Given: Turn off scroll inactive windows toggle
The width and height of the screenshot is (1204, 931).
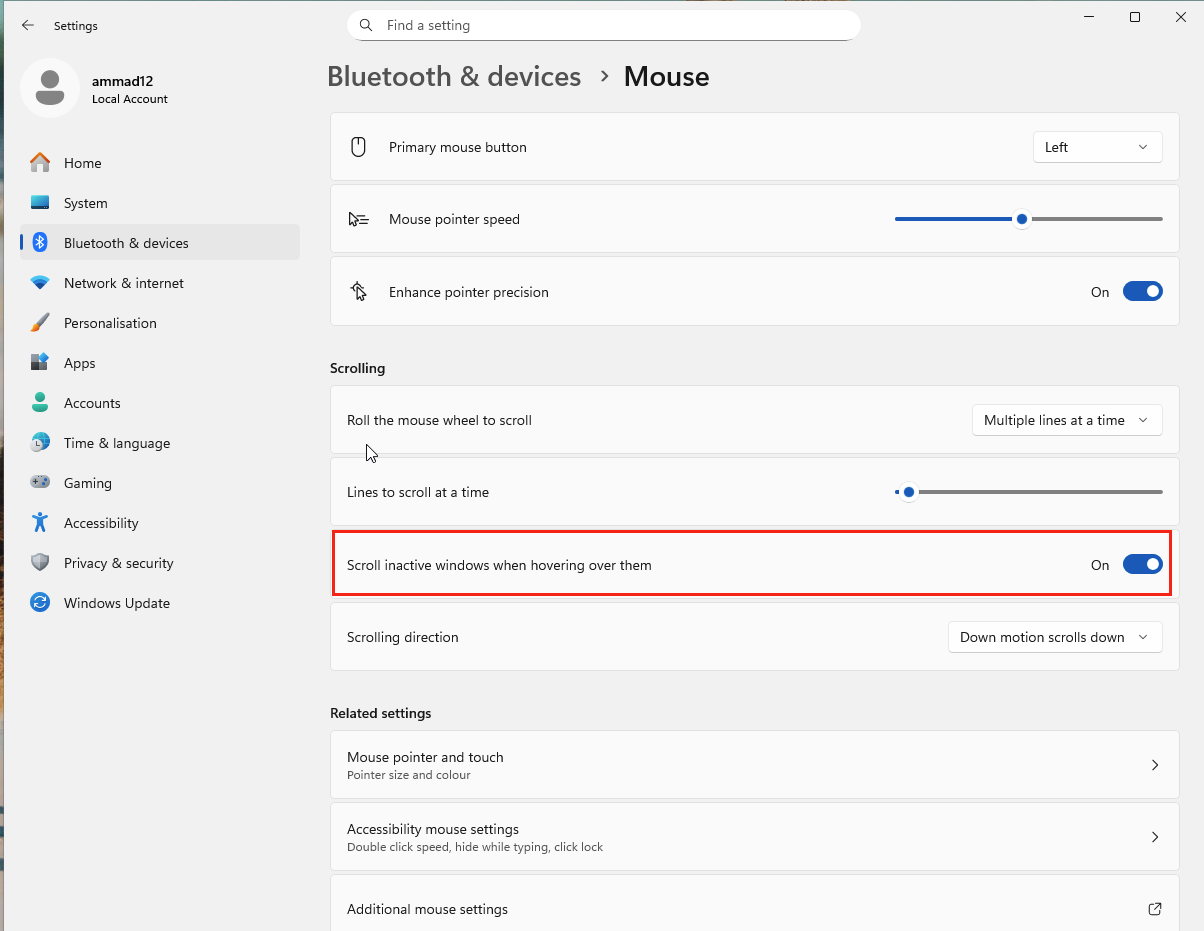Looking at the screenshot, I should 1142,565.
